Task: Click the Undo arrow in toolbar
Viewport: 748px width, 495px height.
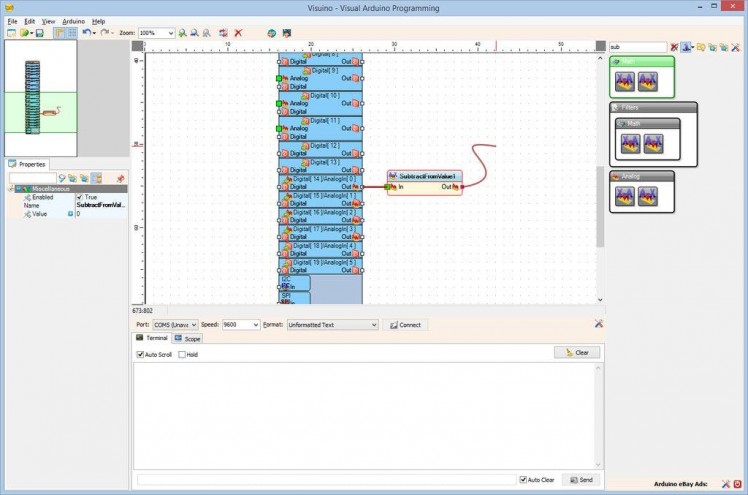Action: 86,33
